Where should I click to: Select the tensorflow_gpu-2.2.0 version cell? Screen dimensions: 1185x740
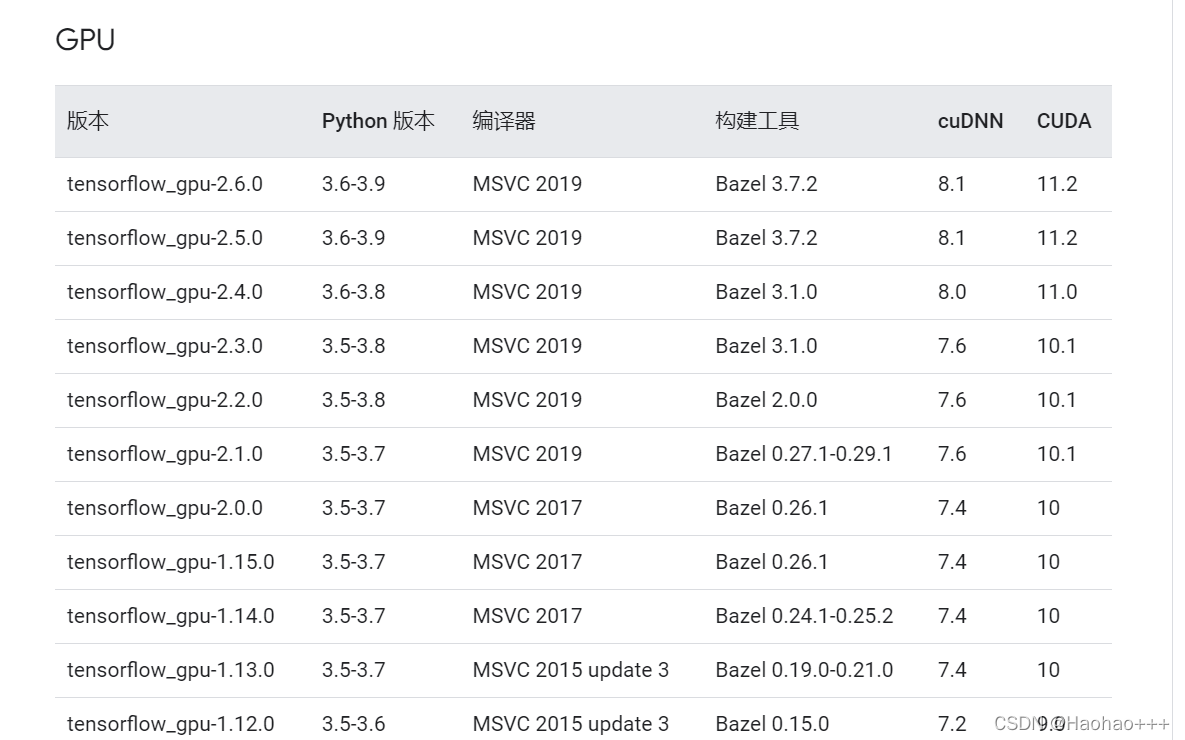(165, 401)
